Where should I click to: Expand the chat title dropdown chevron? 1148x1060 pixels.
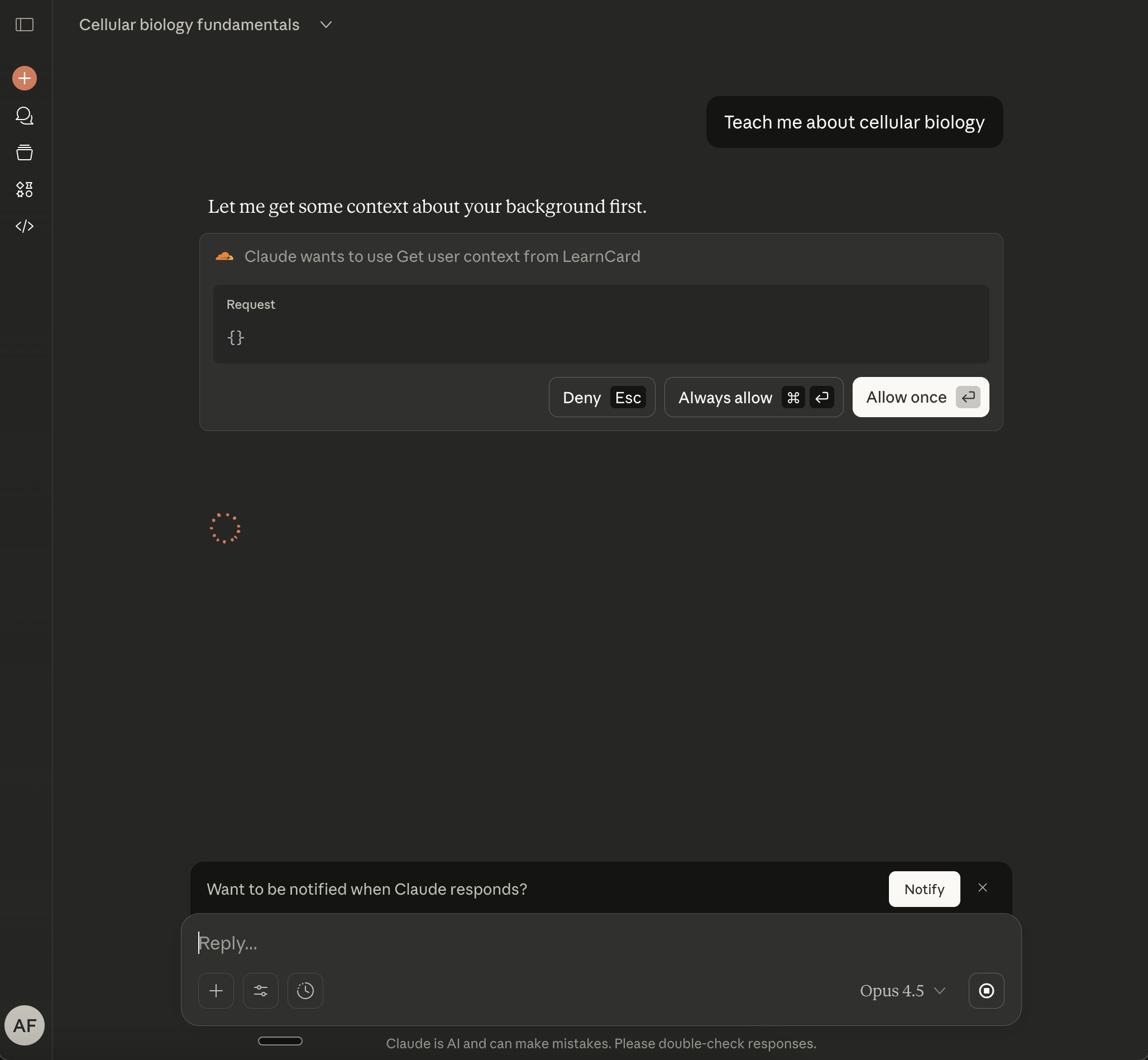coord(326,25)
